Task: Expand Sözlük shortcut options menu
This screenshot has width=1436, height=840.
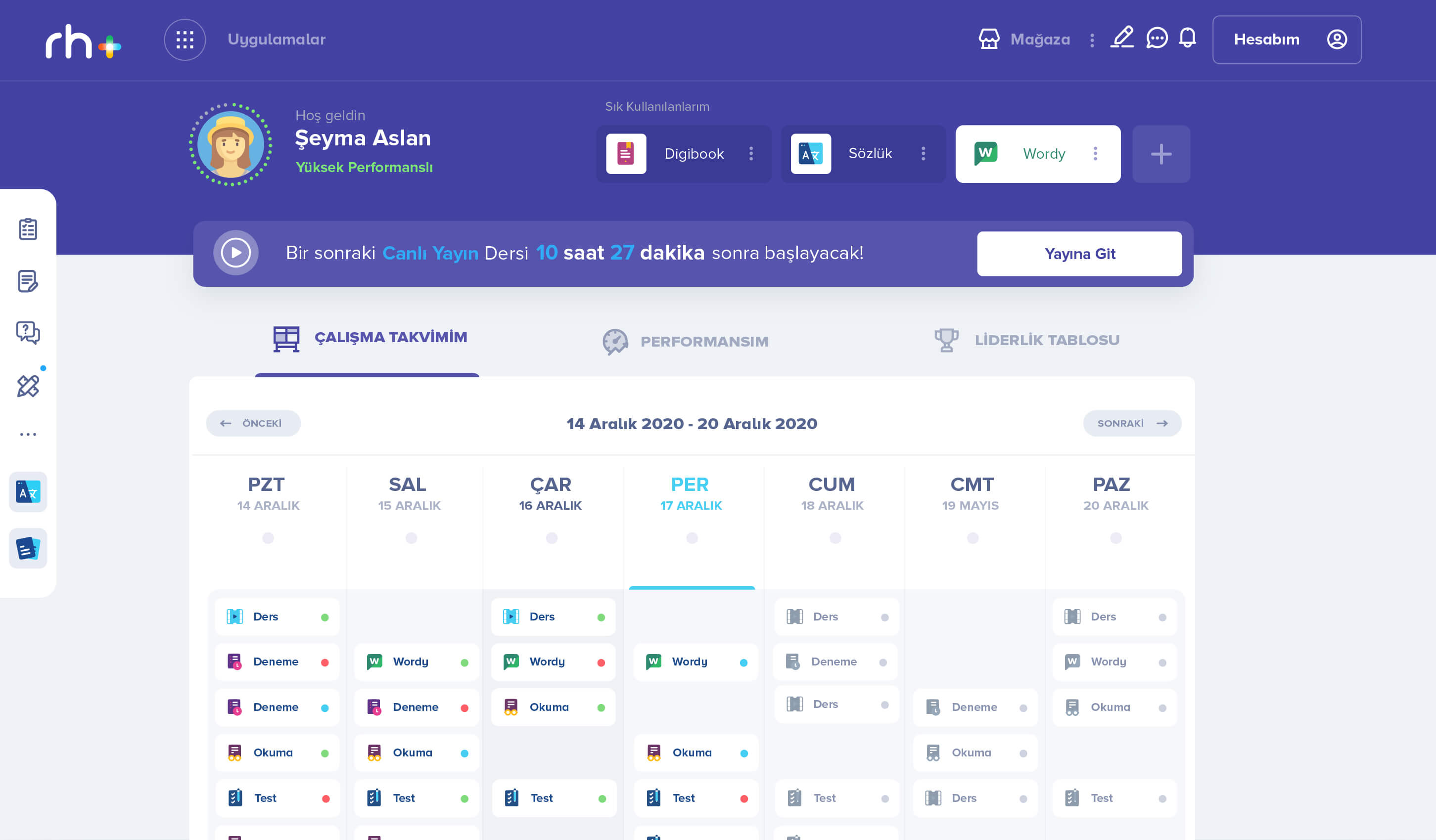Action: point(923,154)
